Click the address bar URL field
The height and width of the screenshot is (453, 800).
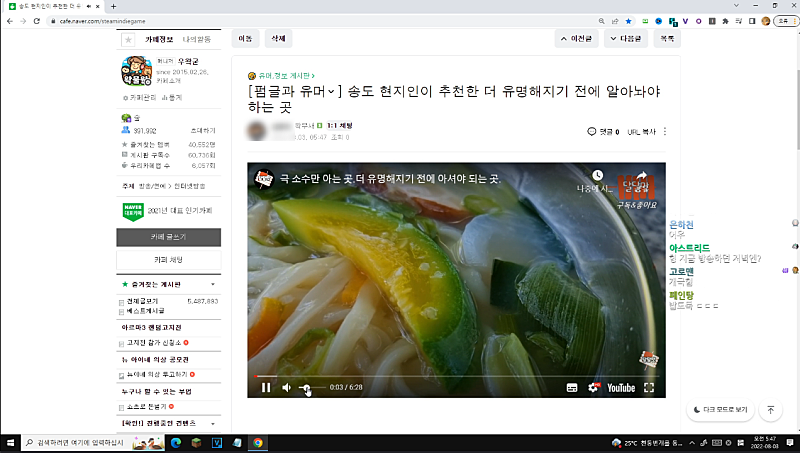[321, 21]
